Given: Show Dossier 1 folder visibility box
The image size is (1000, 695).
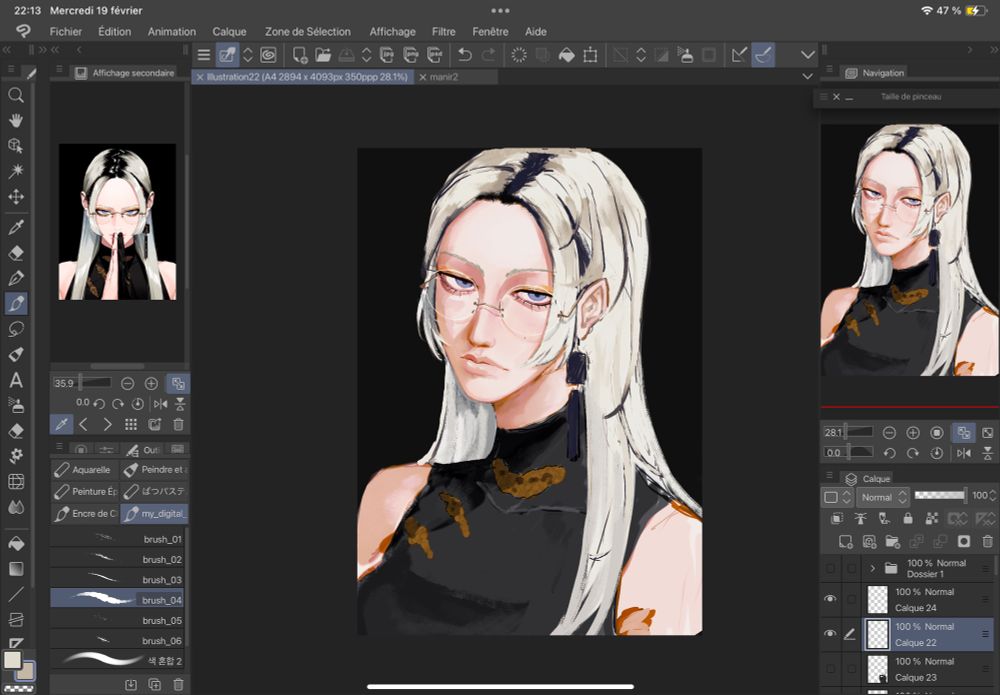Looking at the screenshot, I should tap(830, 567).
